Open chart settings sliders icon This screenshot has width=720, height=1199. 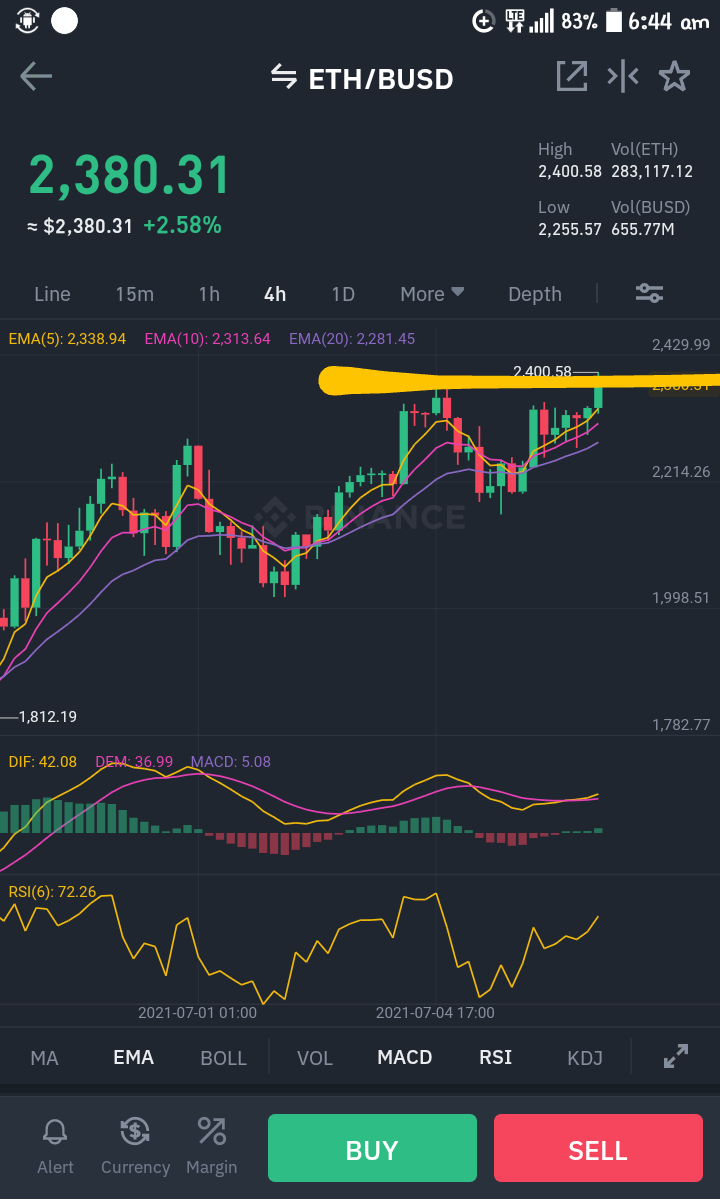tap(650, 293)
